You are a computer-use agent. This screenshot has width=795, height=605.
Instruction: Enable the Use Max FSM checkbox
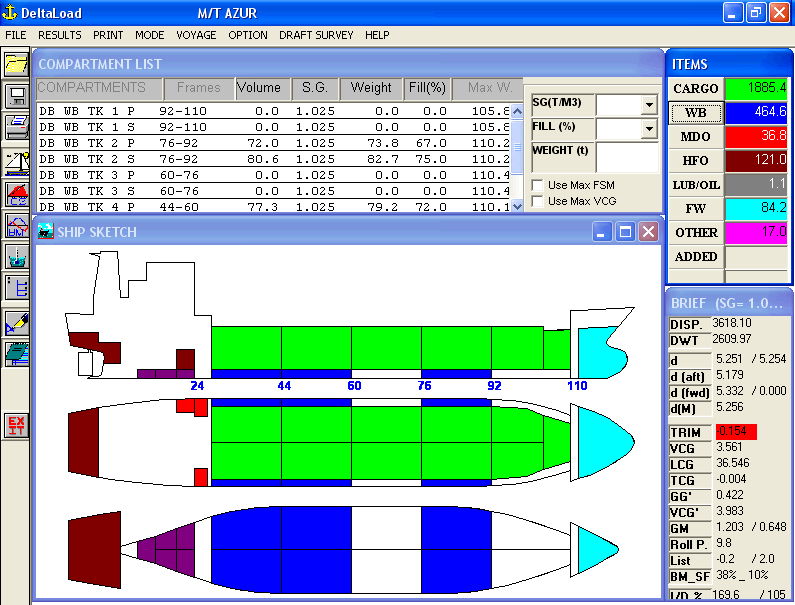pos(537,185)
